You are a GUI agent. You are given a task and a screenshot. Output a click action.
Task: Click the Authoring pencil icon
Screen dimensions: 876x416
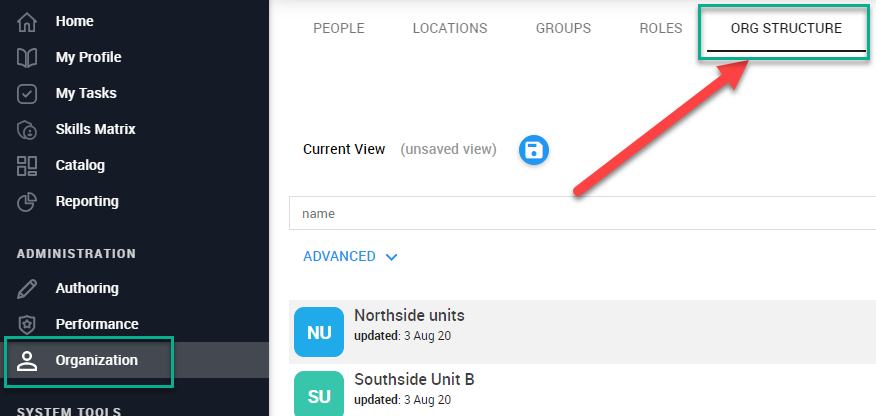(27, 289)
